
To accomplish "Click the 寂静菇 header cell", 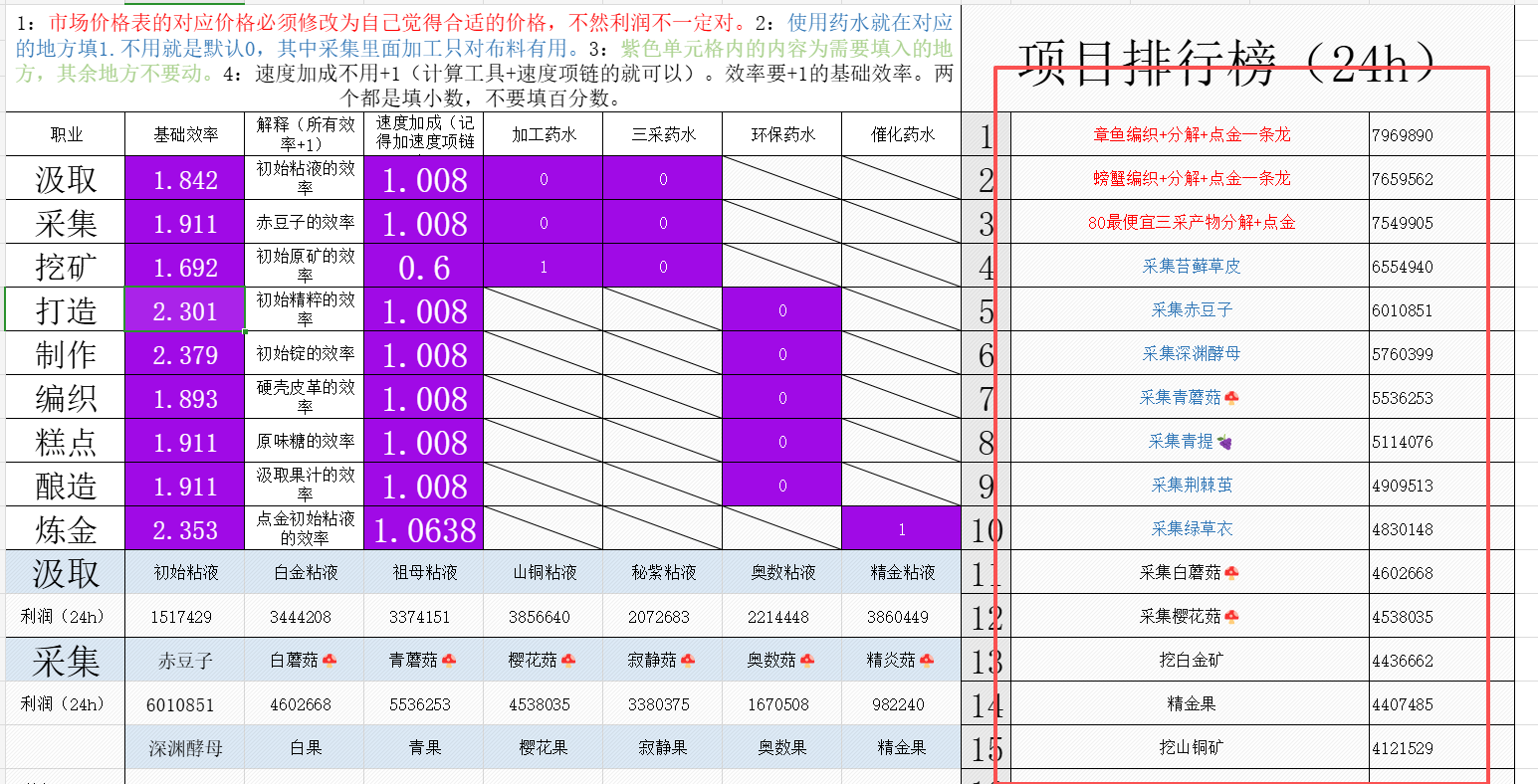I will point(662,660).
